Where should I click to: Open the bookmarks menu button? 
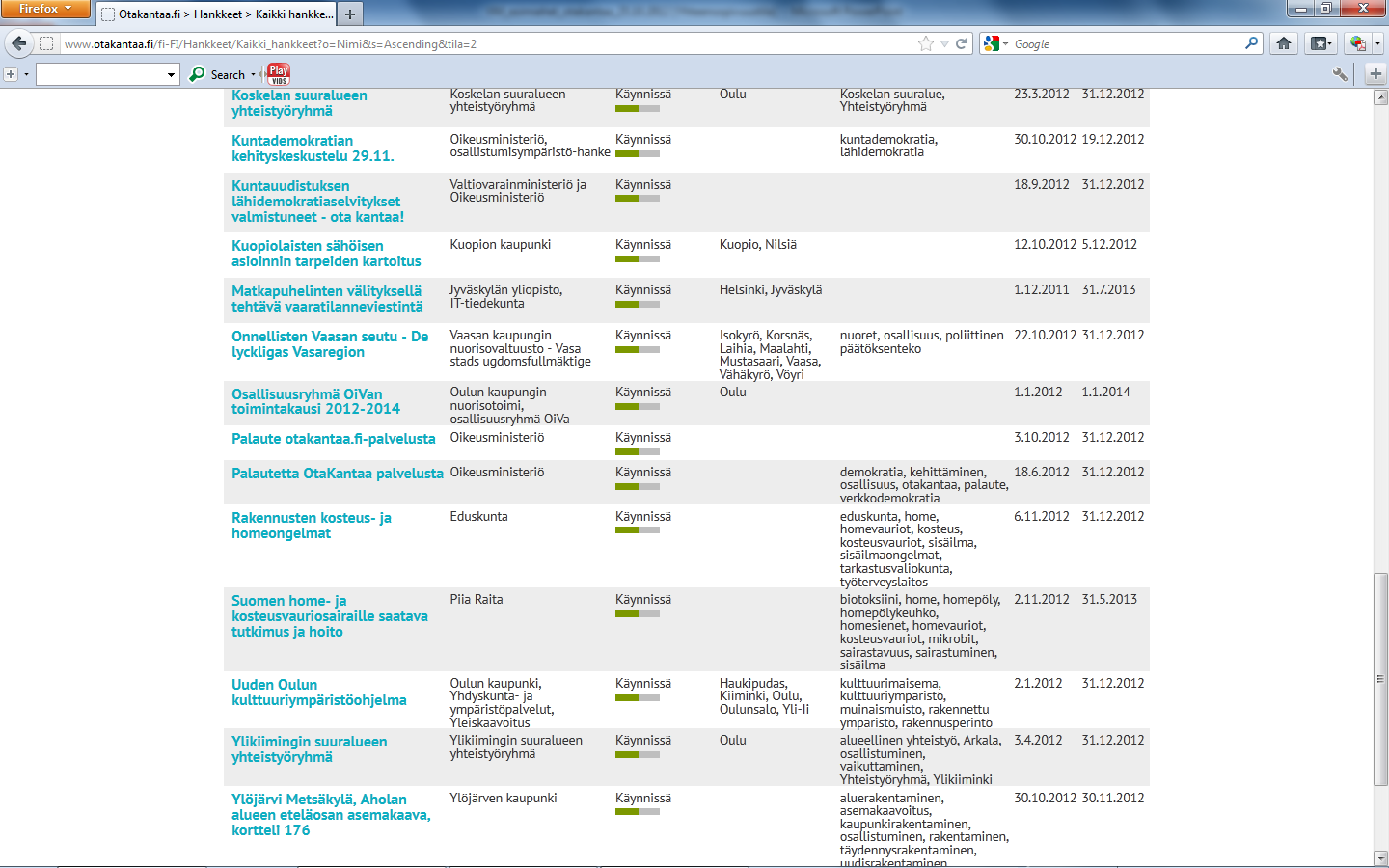(1321, 43)
